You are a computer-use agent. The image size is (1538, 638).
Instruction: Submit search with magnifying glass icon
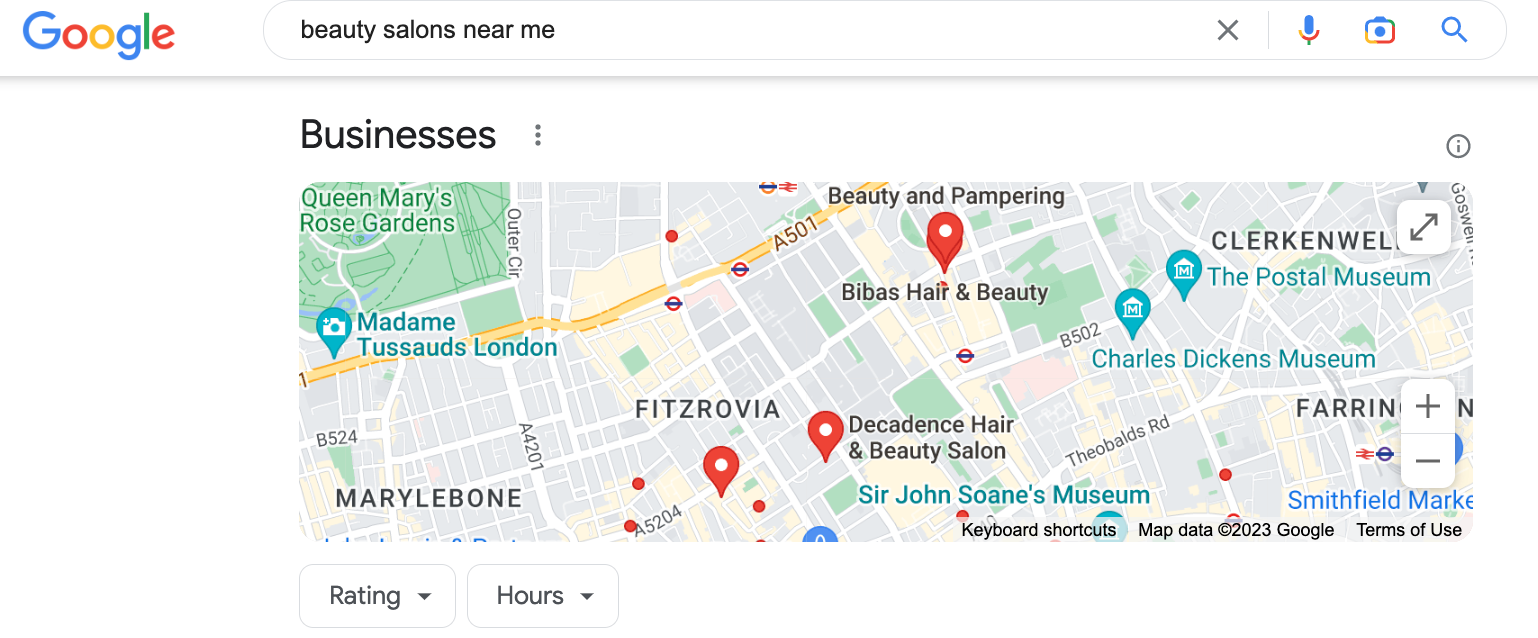coord(1454,30)
